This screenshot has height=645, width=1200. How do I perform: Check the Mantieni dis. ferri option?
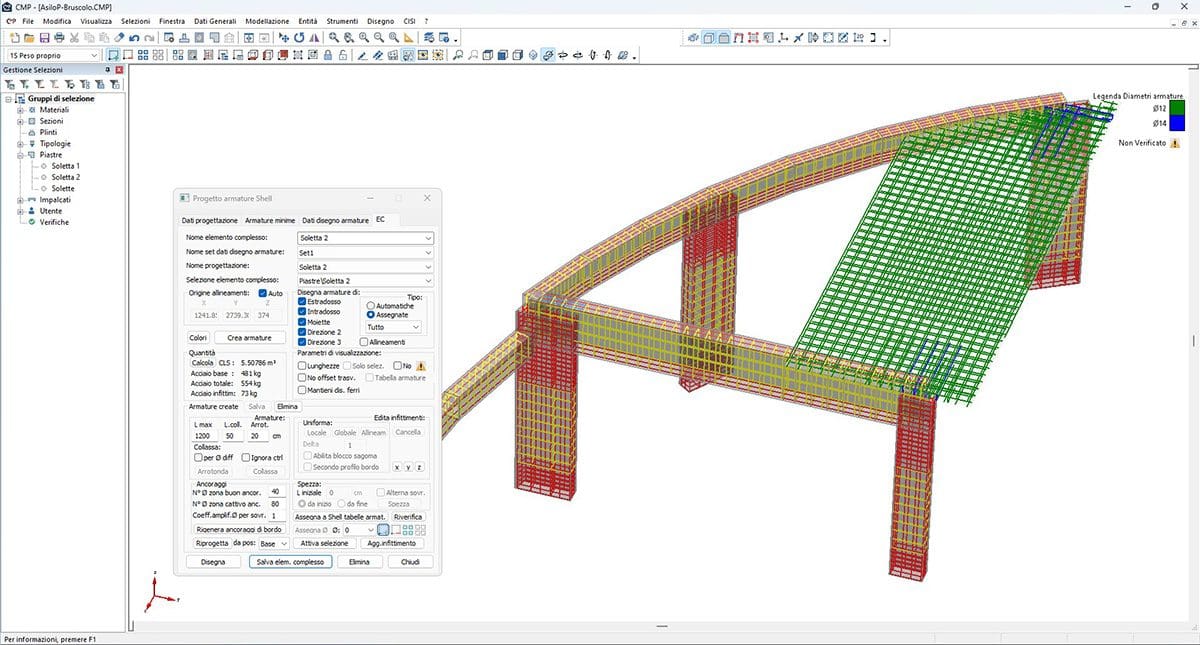pyautogui.click(x=303, y=390)
